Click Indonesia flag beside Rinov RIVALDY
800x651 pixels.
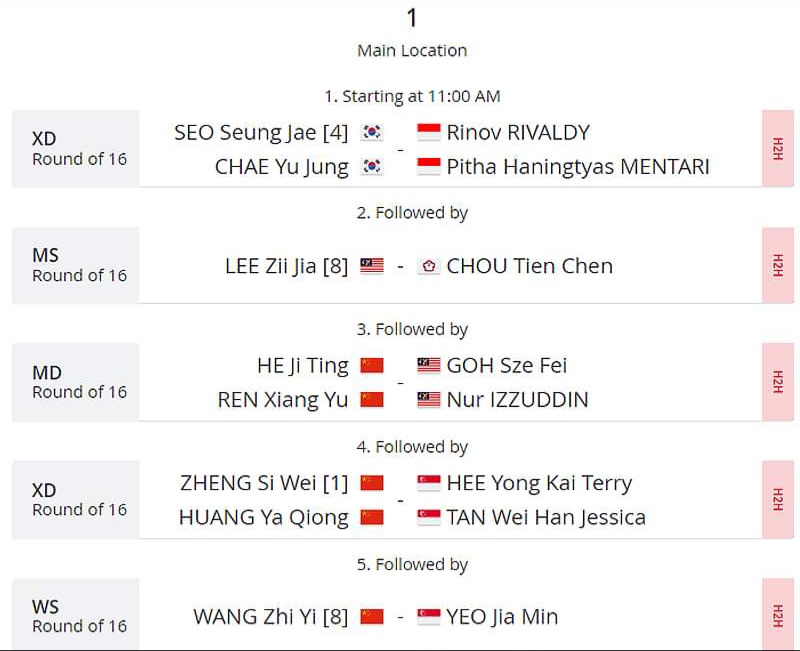tap(429, 132)
